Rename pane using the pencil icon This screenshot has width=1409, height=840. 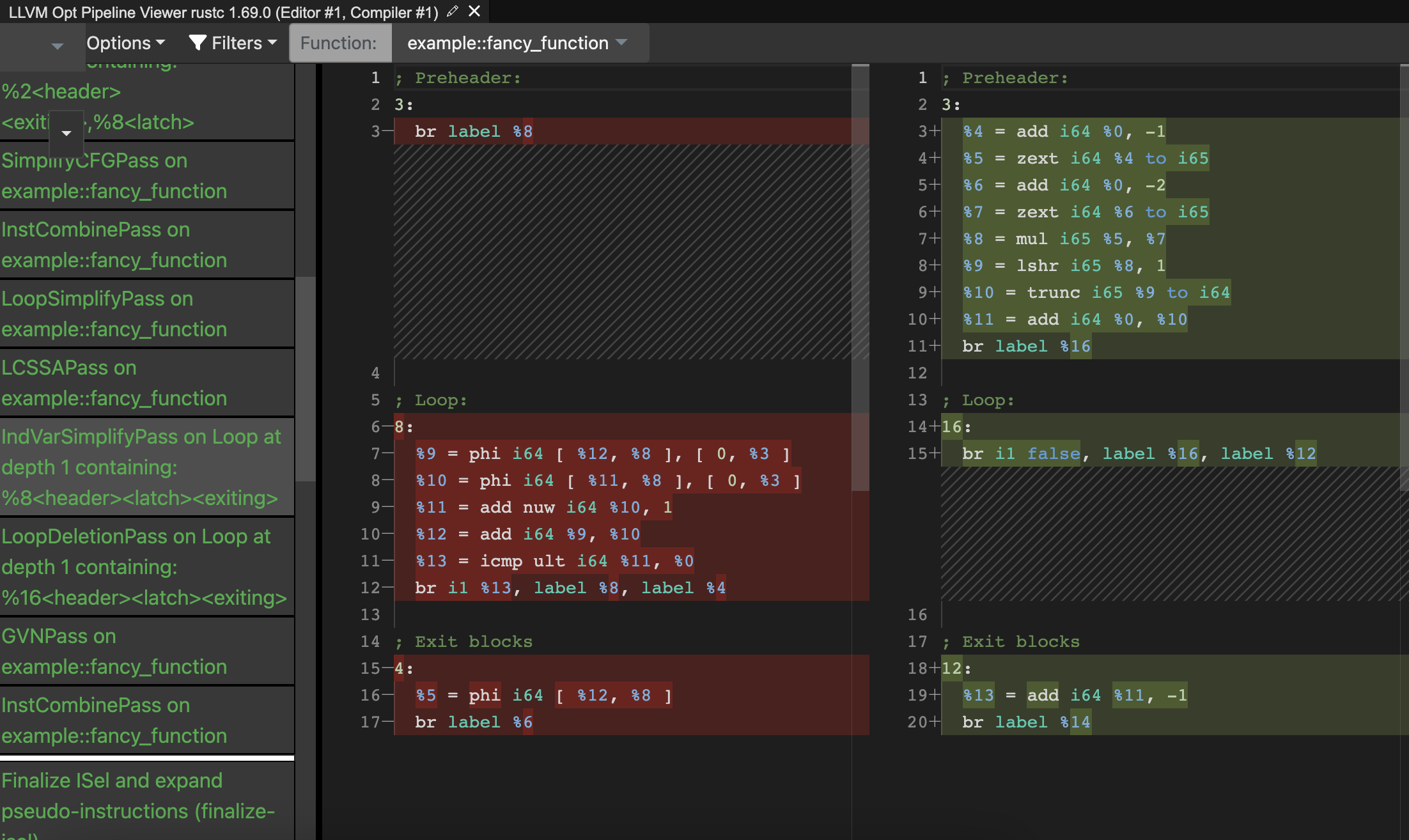(453, 12)
